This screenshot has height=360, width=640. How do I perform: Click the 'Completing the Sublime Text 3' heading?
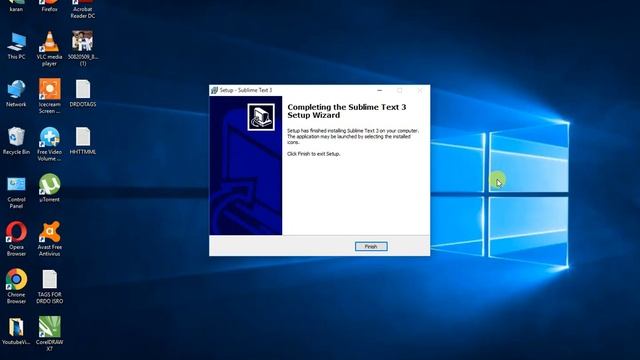(347, 111)
